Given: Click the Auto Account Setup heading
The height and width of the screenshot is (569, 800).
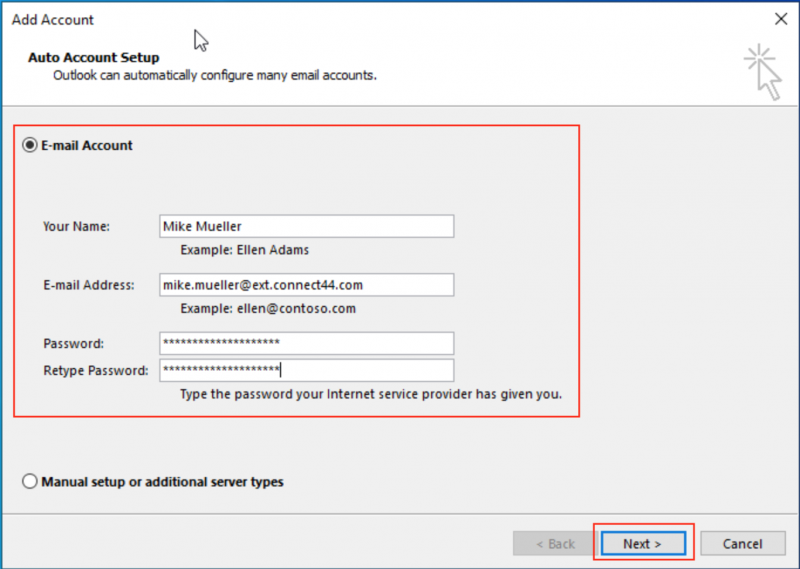Looking at the screenshot, I should [x=93, y=58].
